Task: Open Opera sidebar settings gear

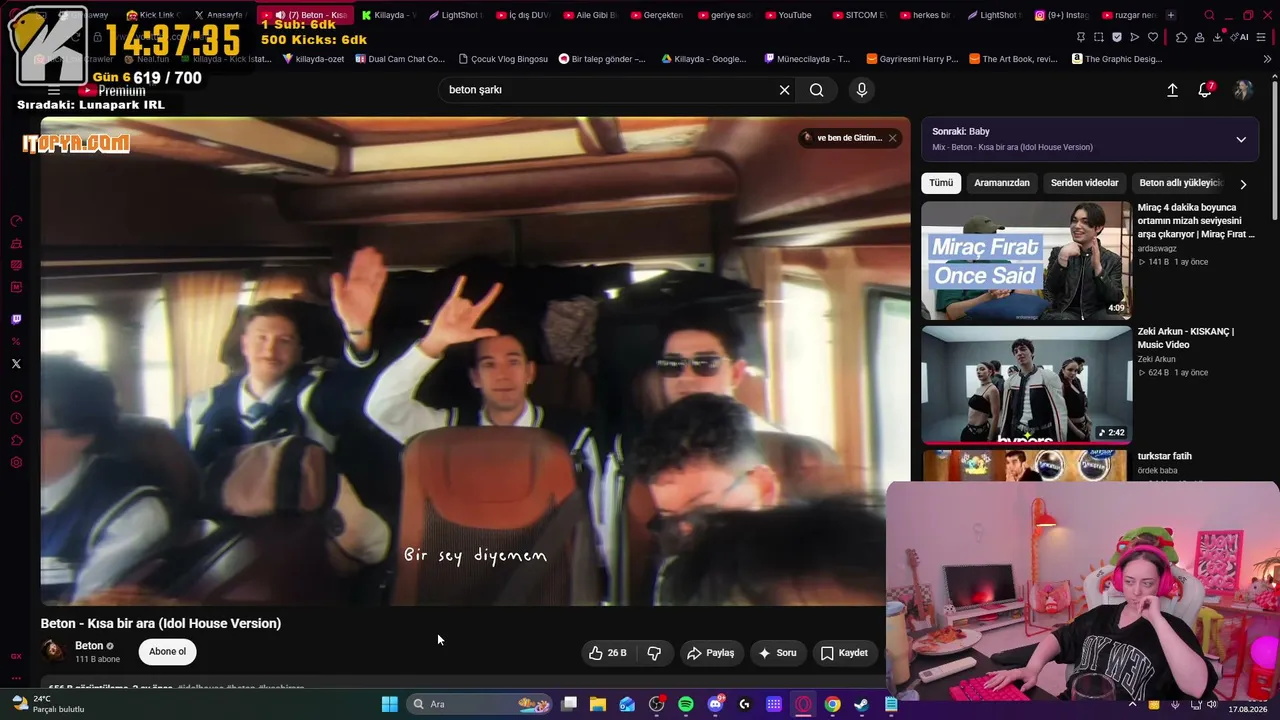Action: (16, 463)
